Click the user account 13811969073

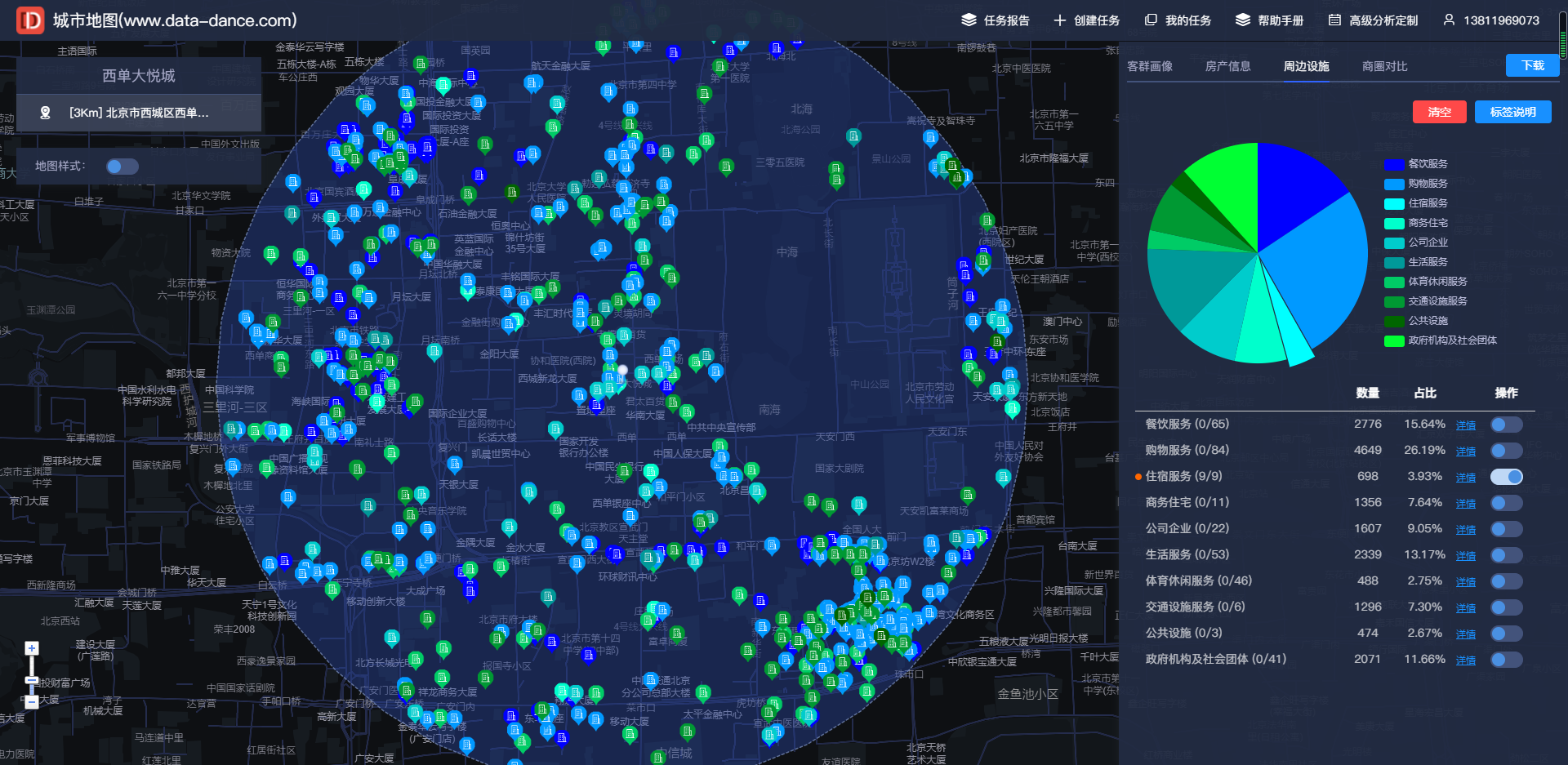point(1491,20)
